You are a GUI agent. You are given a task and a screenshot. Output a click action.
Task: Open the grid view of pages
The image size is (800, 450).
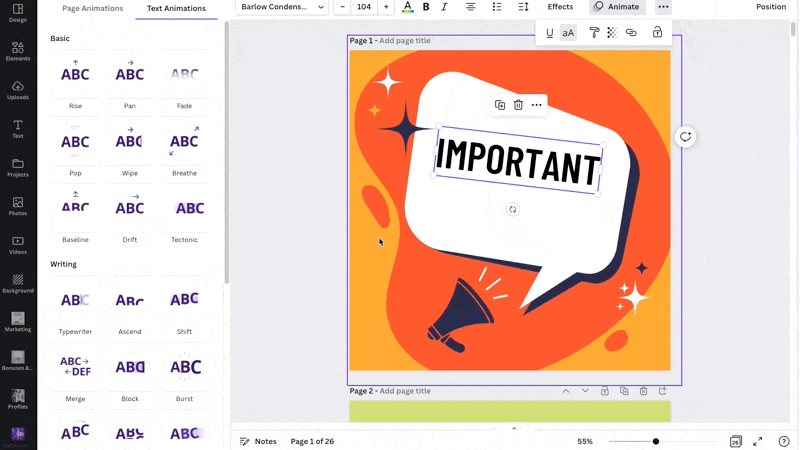tap(735, 441)
